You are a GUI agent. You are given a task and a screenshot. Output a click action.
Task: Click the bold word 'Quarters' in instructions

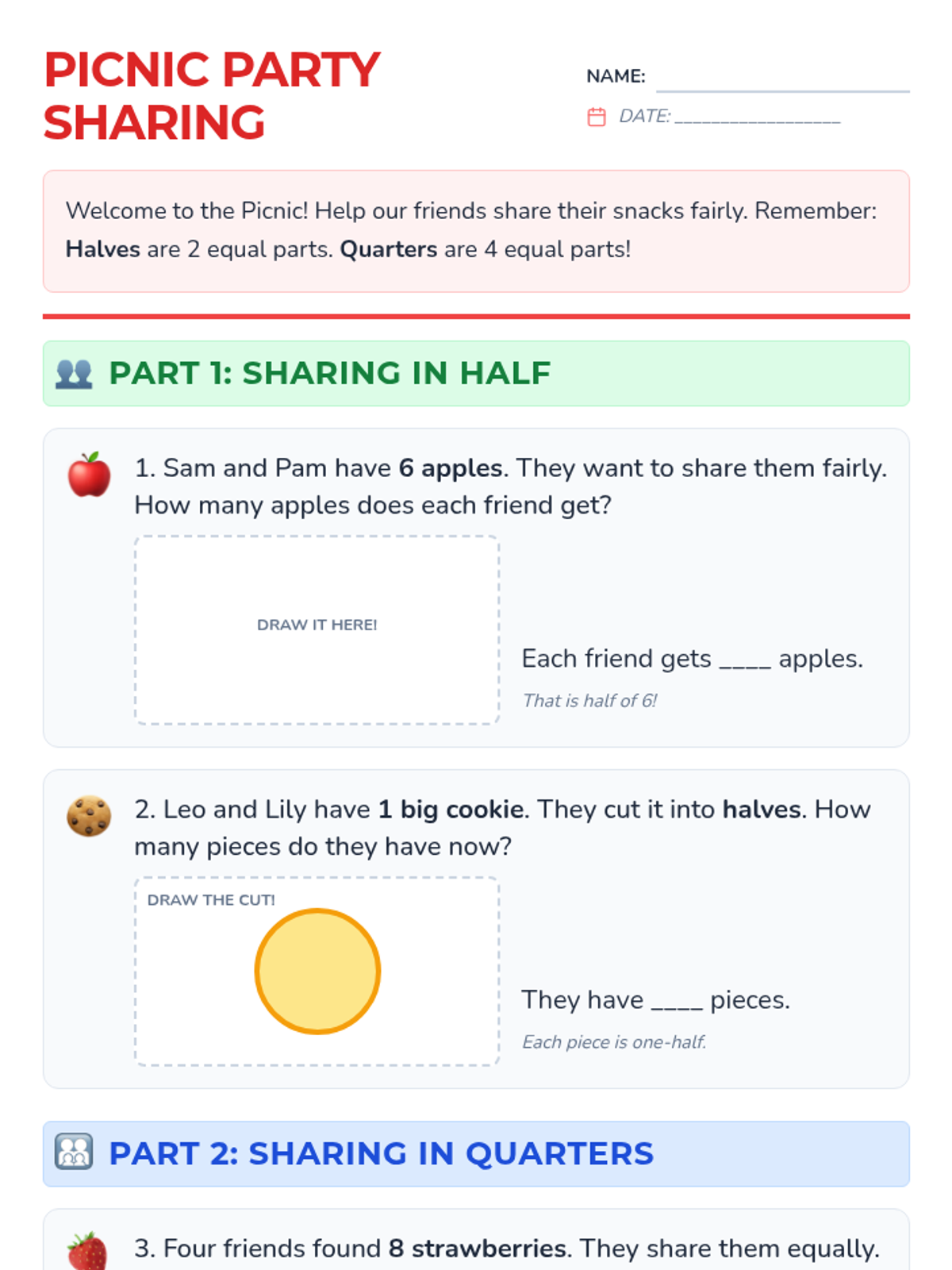click(389, 249)
